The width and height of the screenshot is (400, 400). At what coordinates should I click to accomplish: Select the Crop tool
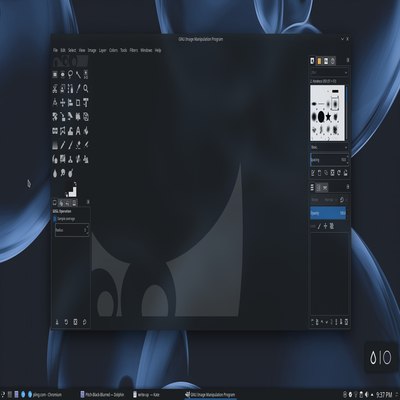tap(78, 103)
